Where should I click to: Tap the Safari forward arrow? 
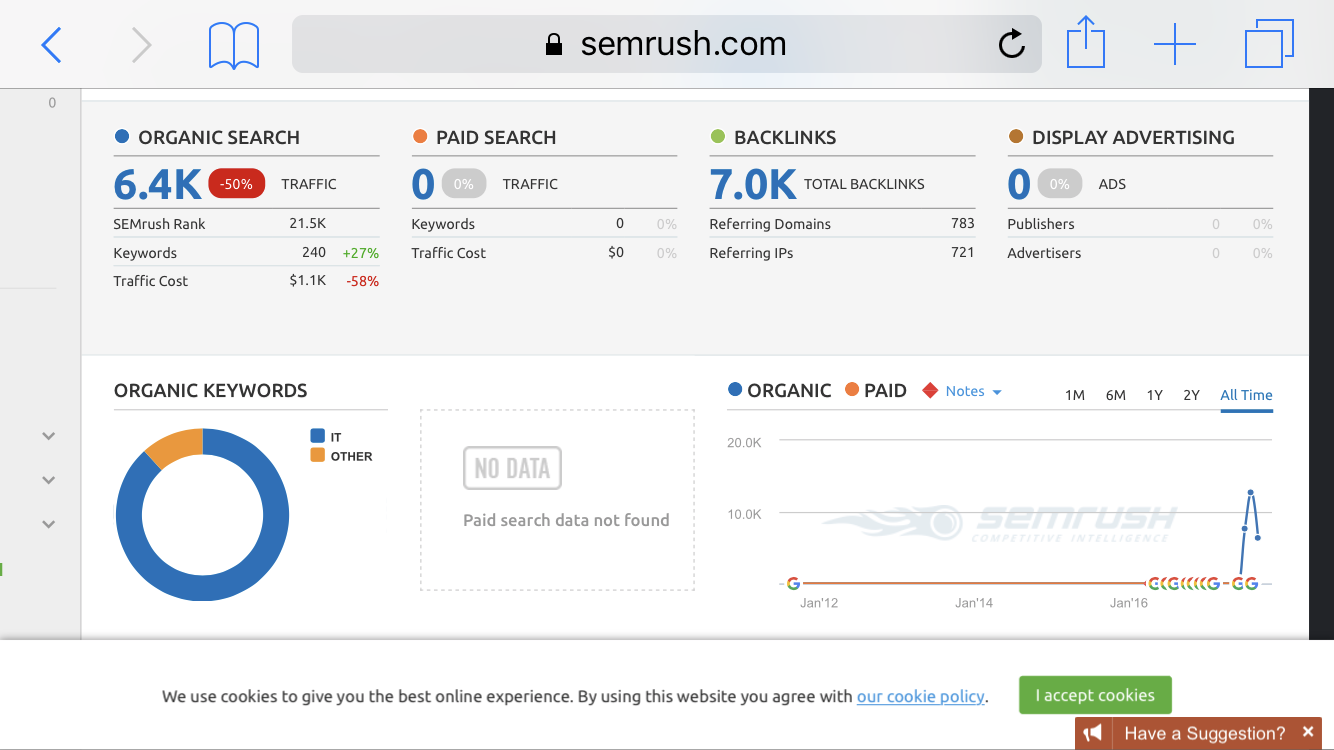[142, 45]
